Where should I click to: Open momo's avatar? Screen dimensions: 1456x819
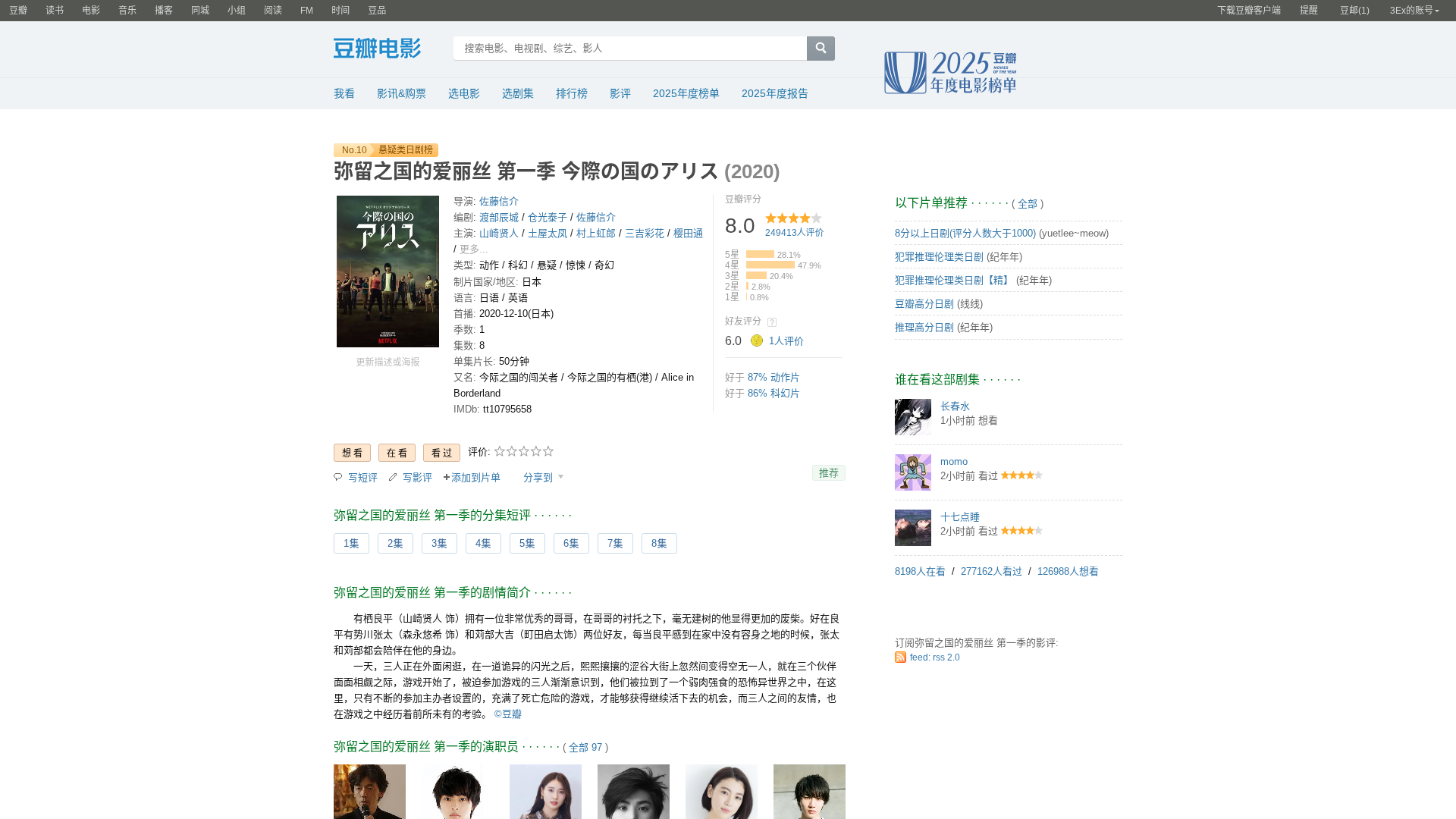pos(913,472)
